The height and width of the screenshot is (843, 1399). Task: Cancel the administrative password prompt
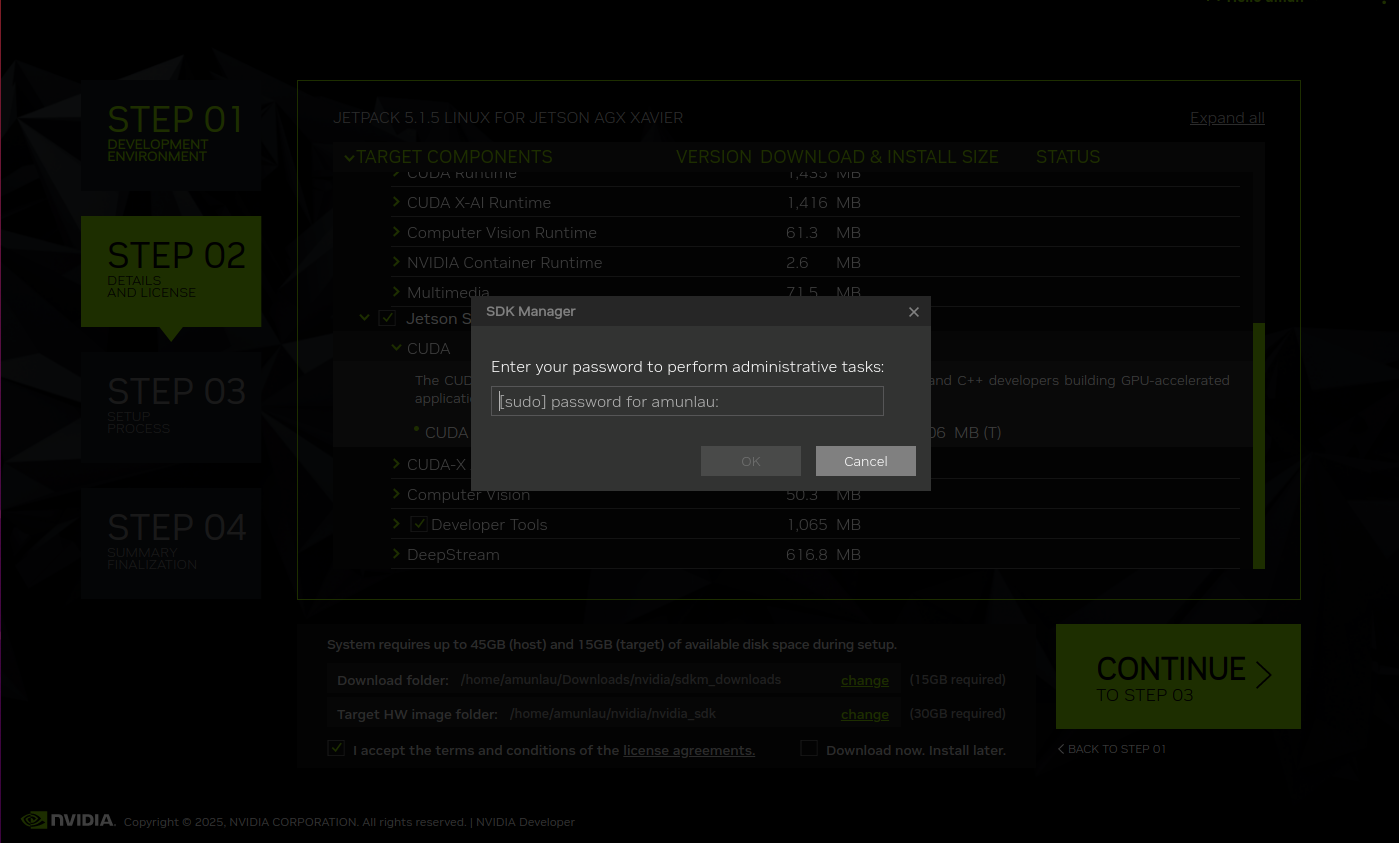click(865, 461)
